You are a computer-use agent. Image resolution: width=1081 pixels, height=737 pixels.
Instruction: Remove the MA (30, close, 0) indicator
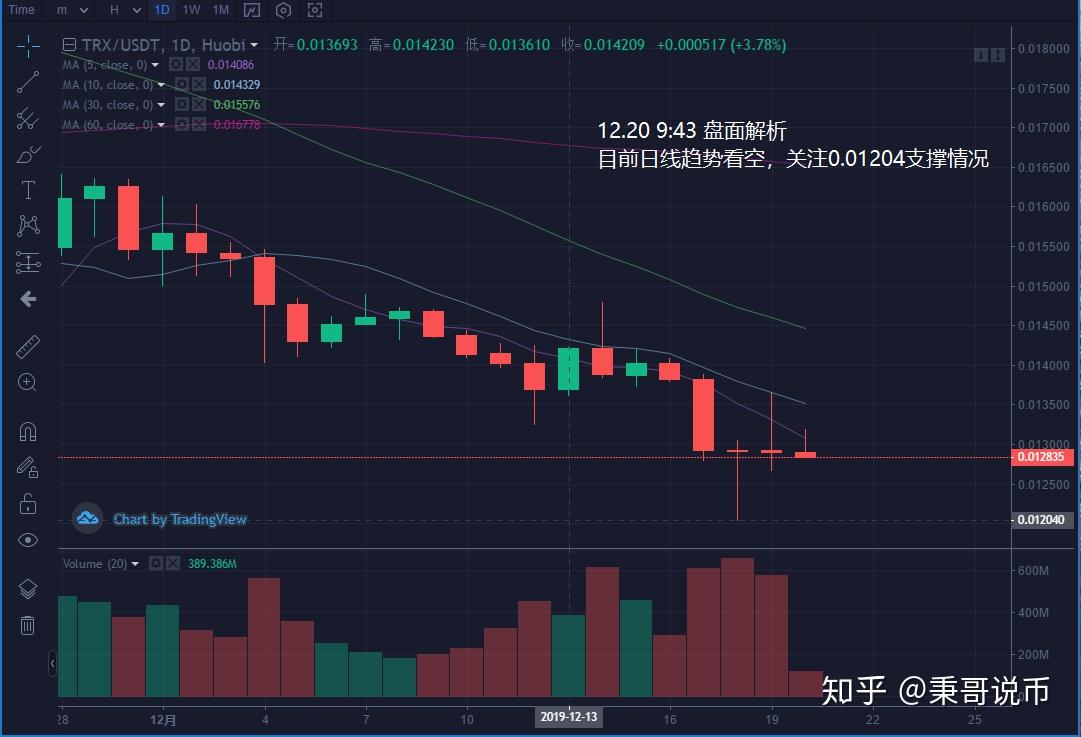tap(199, 104)
